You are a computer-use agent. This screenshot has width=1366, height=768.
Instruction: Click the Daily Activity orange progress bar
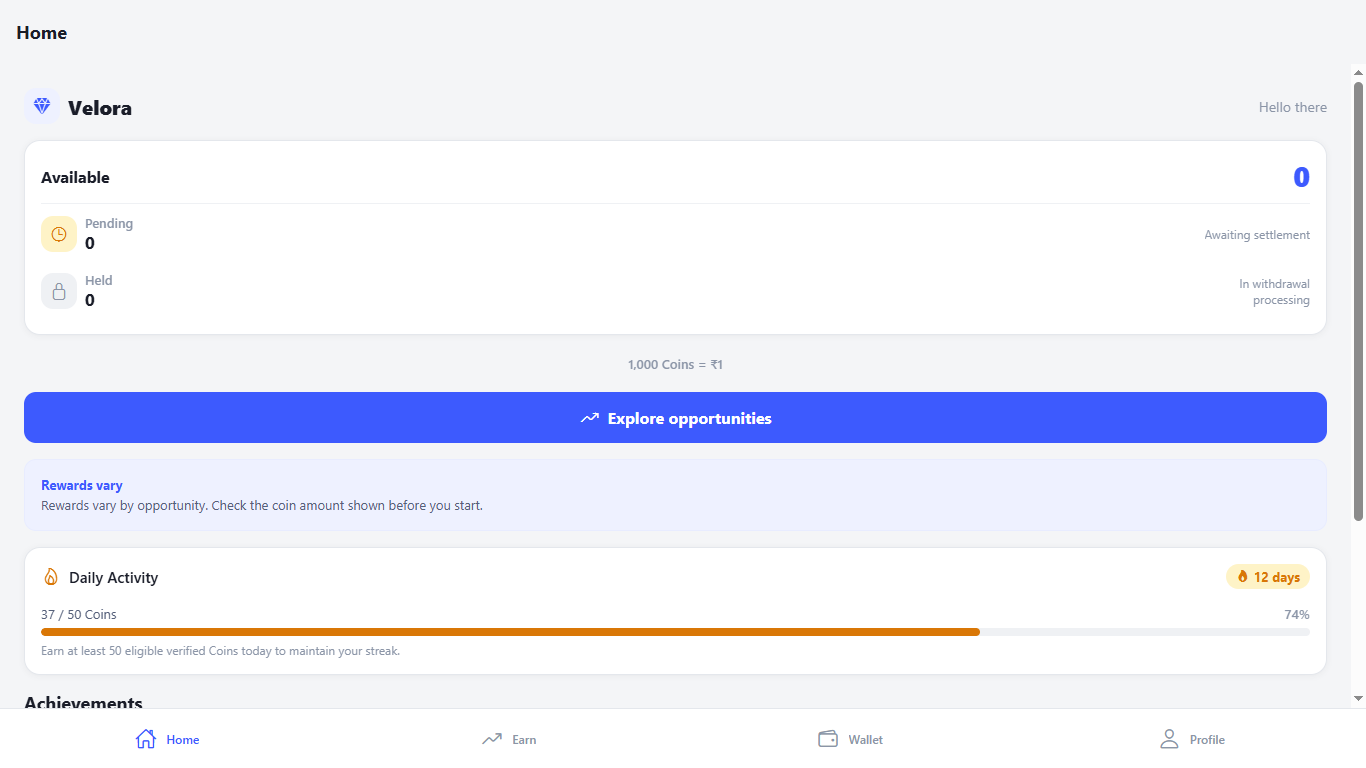(510, 632)
